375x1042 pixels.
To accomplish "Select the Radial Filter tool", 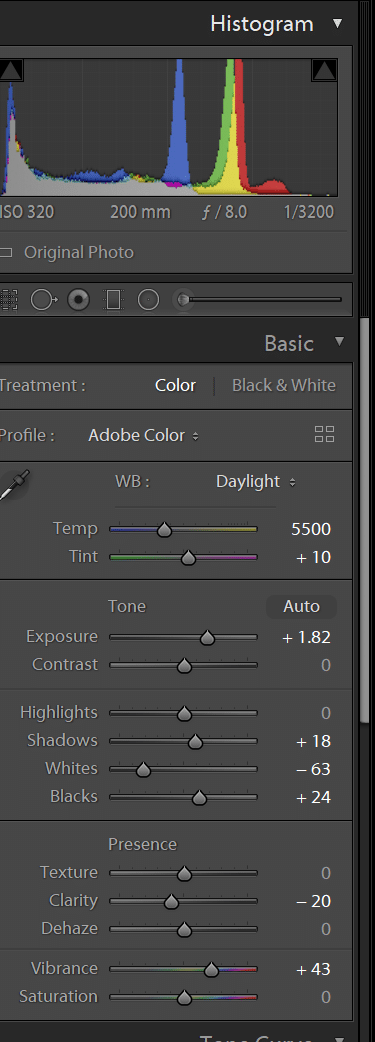I will point(148,300).
